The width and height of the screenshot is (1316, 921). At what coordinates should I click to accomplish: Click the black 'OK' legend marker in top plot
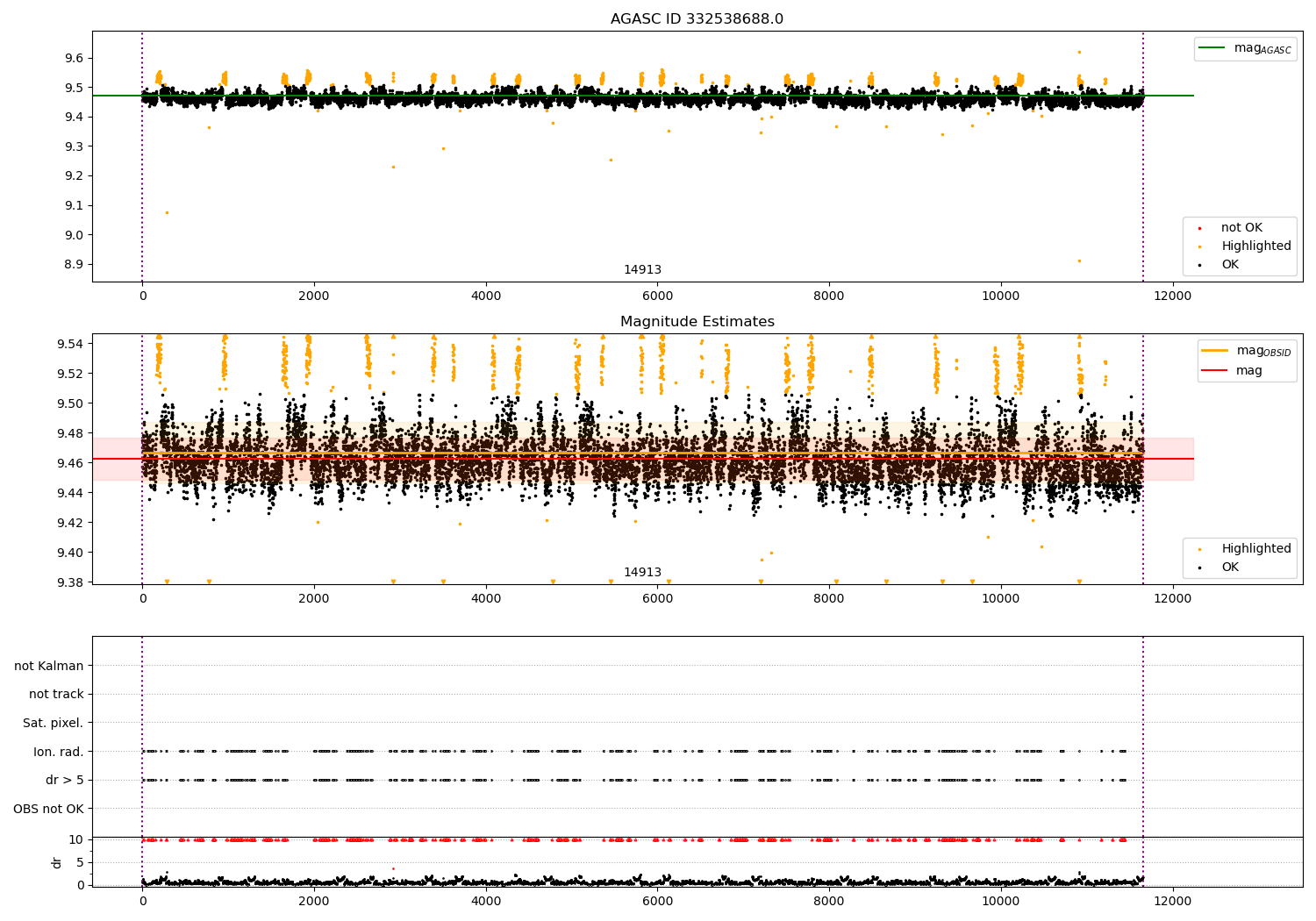coord(1200,265)
